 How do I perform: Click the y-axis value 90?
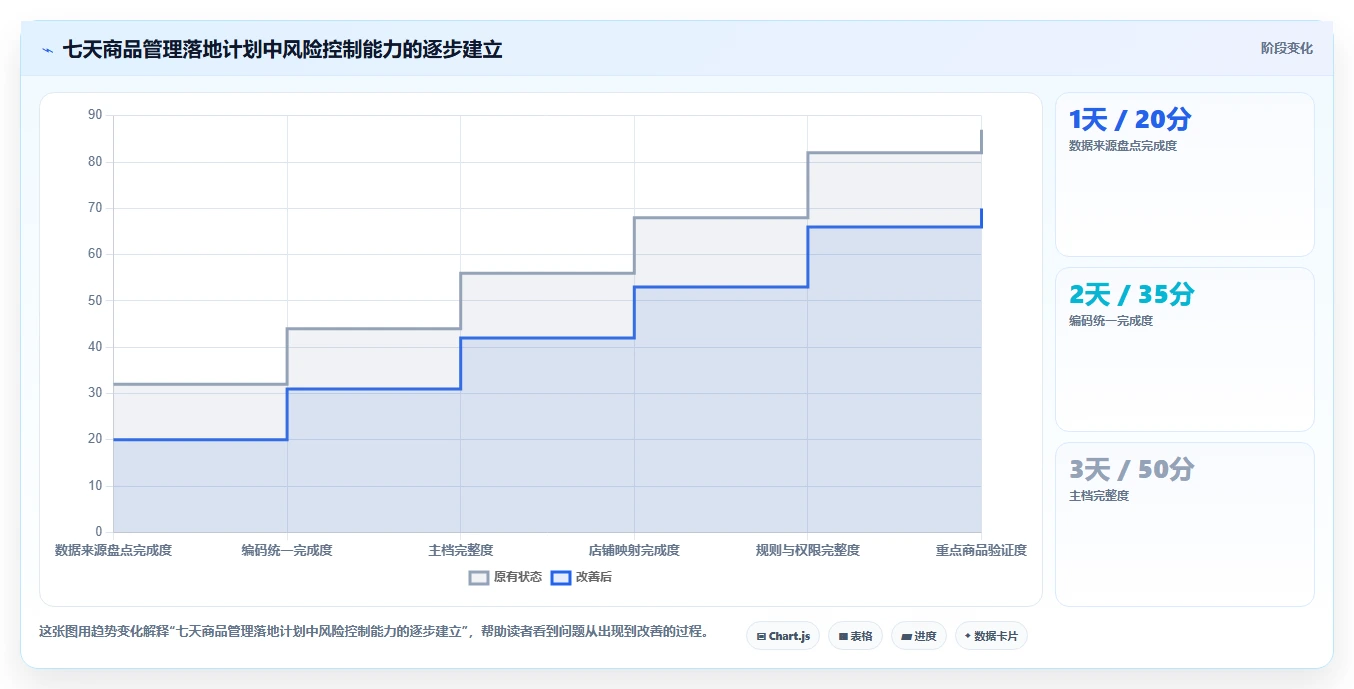click(x=95, y=115)
